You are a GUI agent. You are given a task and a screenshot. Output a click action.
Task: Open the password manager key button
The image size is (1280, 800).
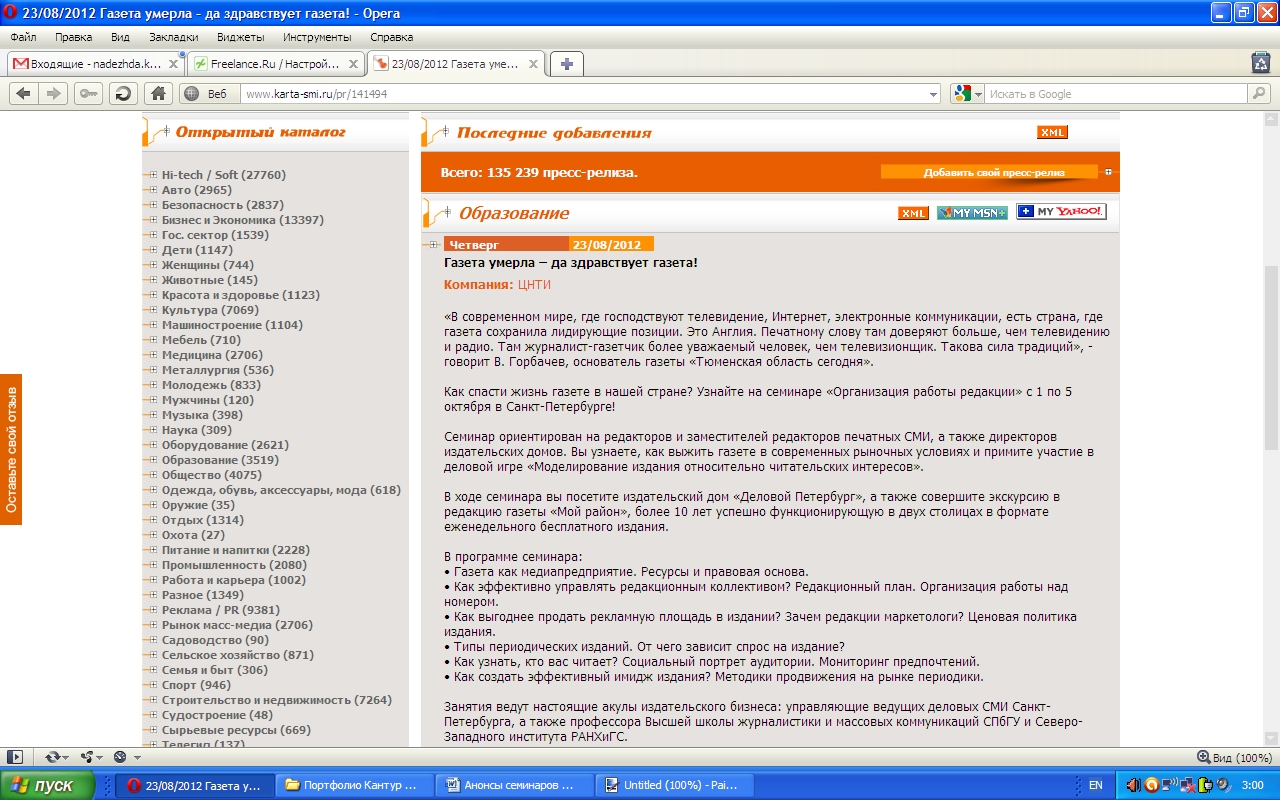point(88,93)
